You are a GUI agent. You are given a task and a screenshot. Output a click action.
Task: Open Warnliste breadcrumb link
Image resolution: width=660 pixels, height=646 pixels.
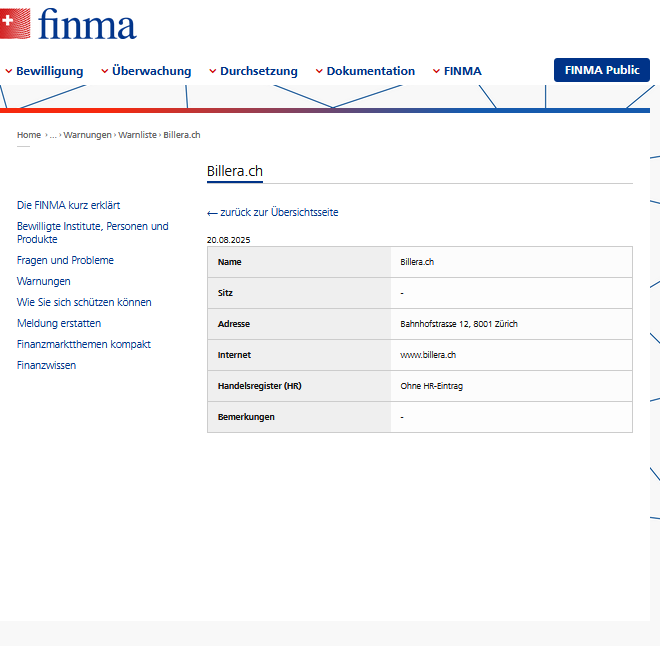tap(137, 135)
